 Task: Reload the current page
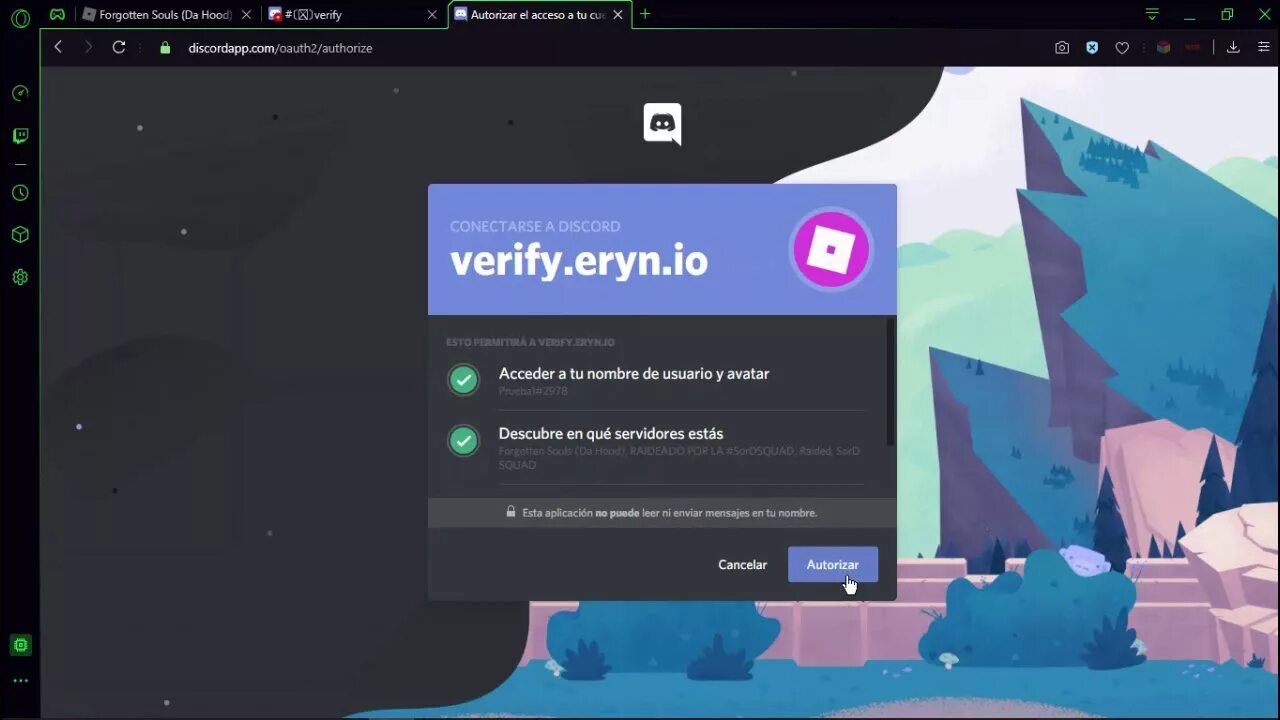[x=119, y=47]
